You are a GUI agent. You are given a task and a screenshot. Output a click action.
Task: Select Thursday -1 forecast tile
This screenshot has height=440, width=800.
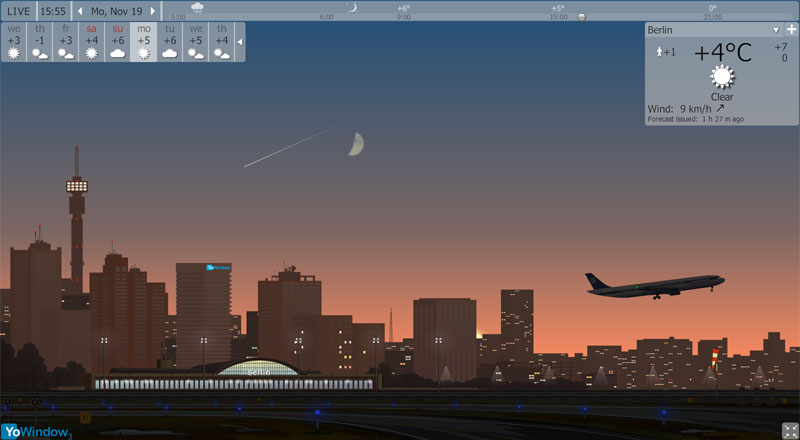40,41
